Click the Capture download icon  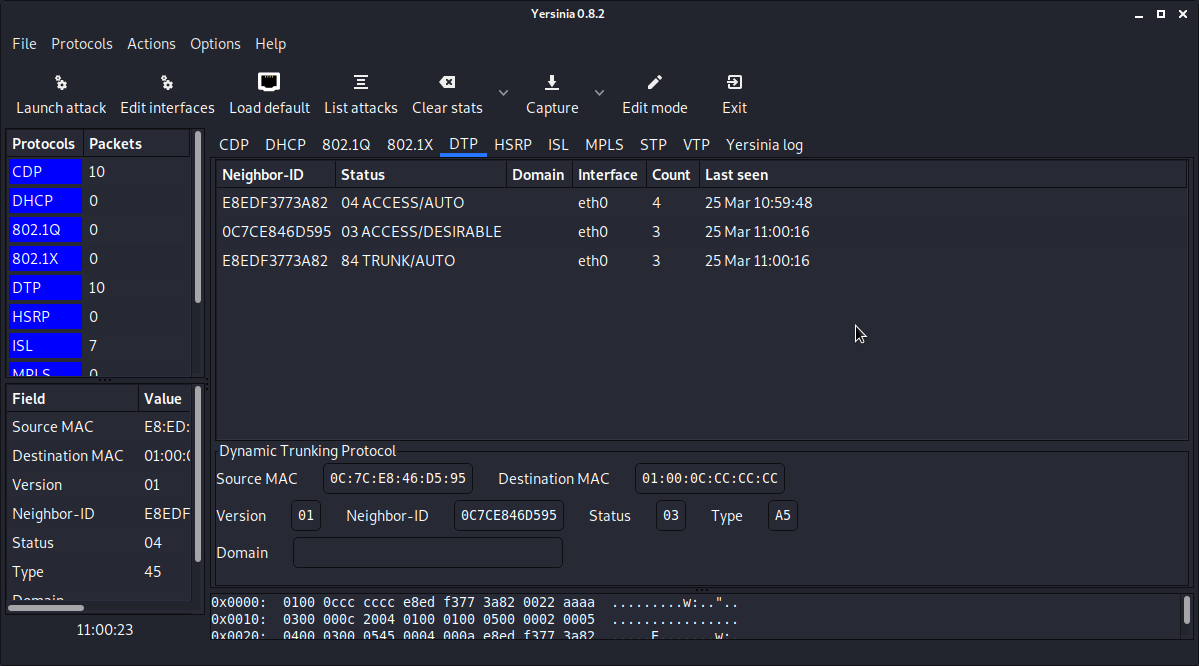click(552, 82)
